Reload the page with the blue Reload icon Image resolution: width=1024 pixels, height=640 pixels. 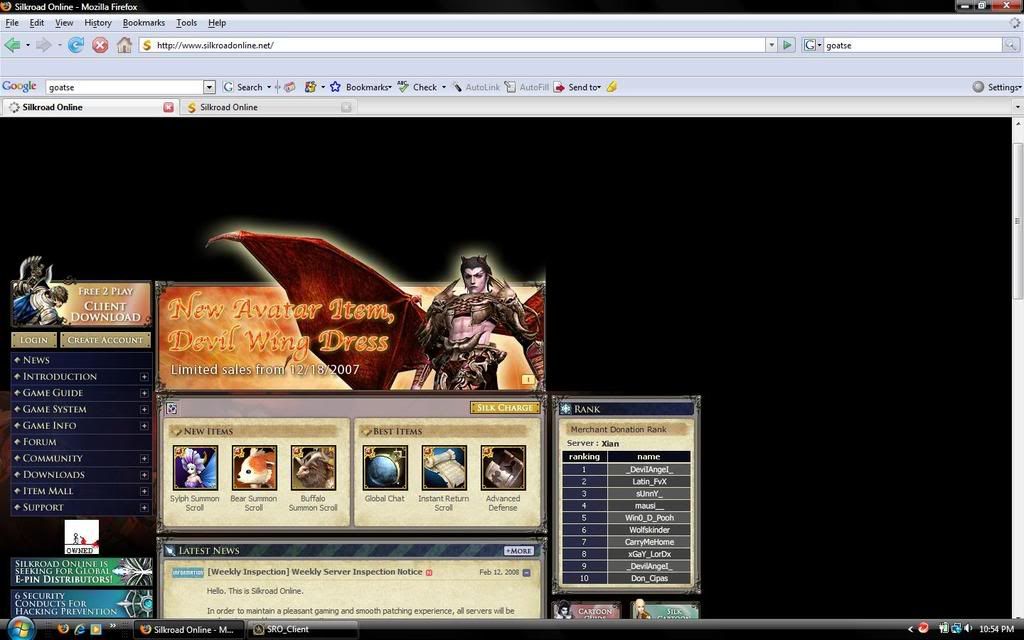76,45
